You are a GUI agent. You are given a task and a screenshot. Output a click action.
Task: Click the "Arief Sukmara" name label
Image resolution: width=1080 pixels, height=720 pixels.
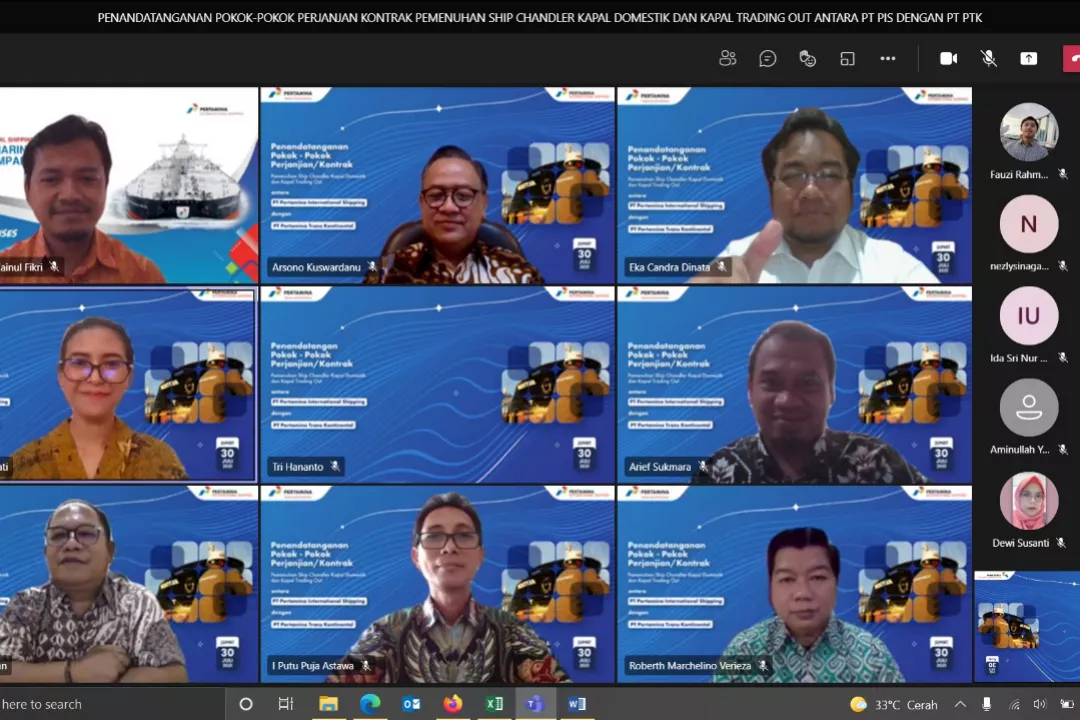point(659,466)
